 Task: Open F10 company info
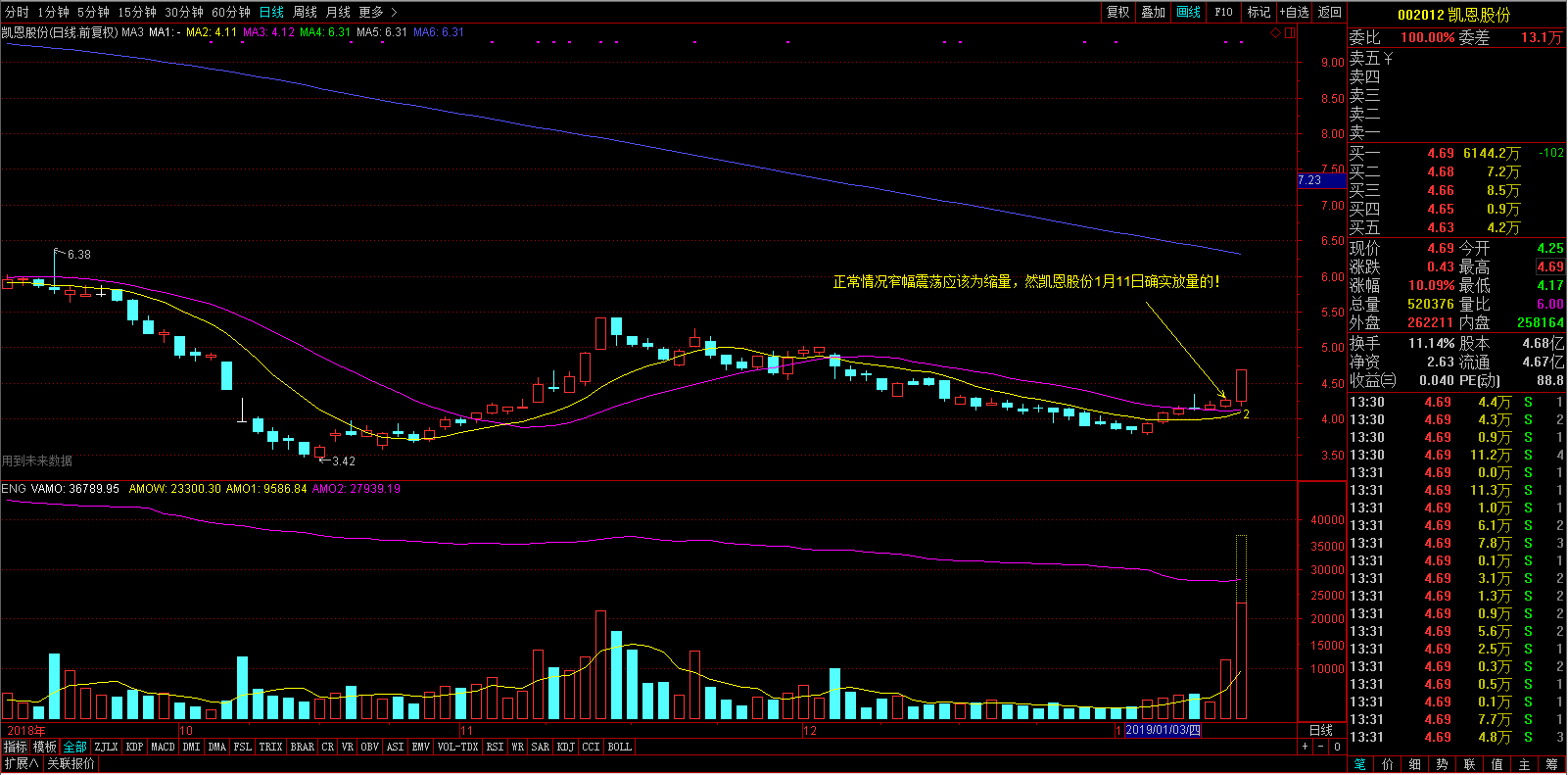[x=1223, y=12]
